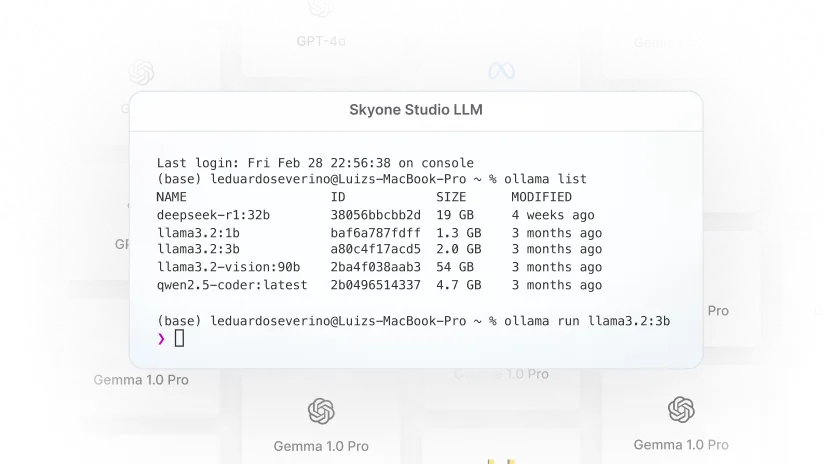Select the GPT-4o model card label

click(x=320, y=41)
